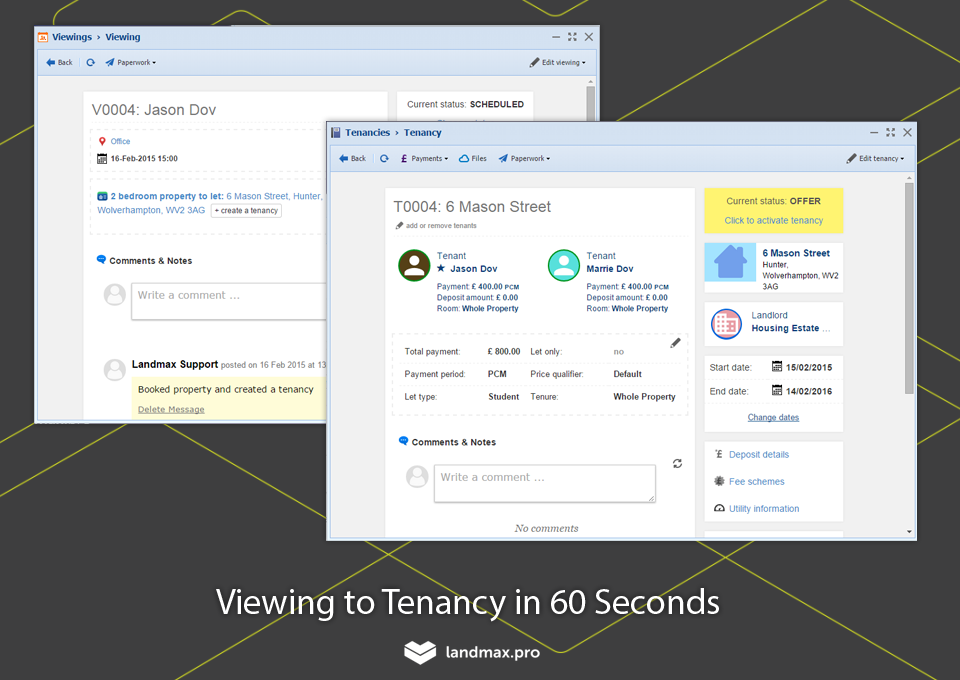Click the refresh icon in the Viewing toolbar
Viewport: 960px width, 680px height.
pos(91,62)
